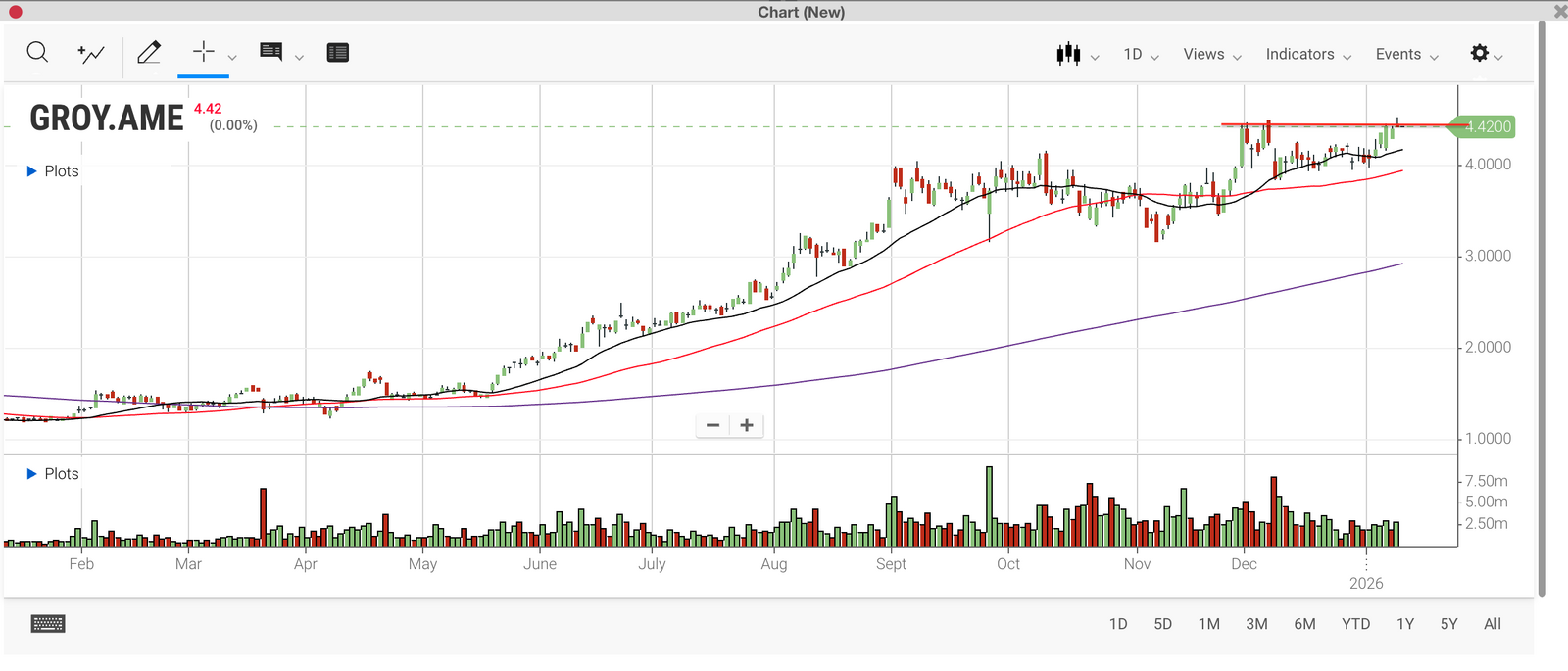The image size is (1568, 671).
Task: Expand the chart type dropdown arrow
Action: coord(1095,58)
